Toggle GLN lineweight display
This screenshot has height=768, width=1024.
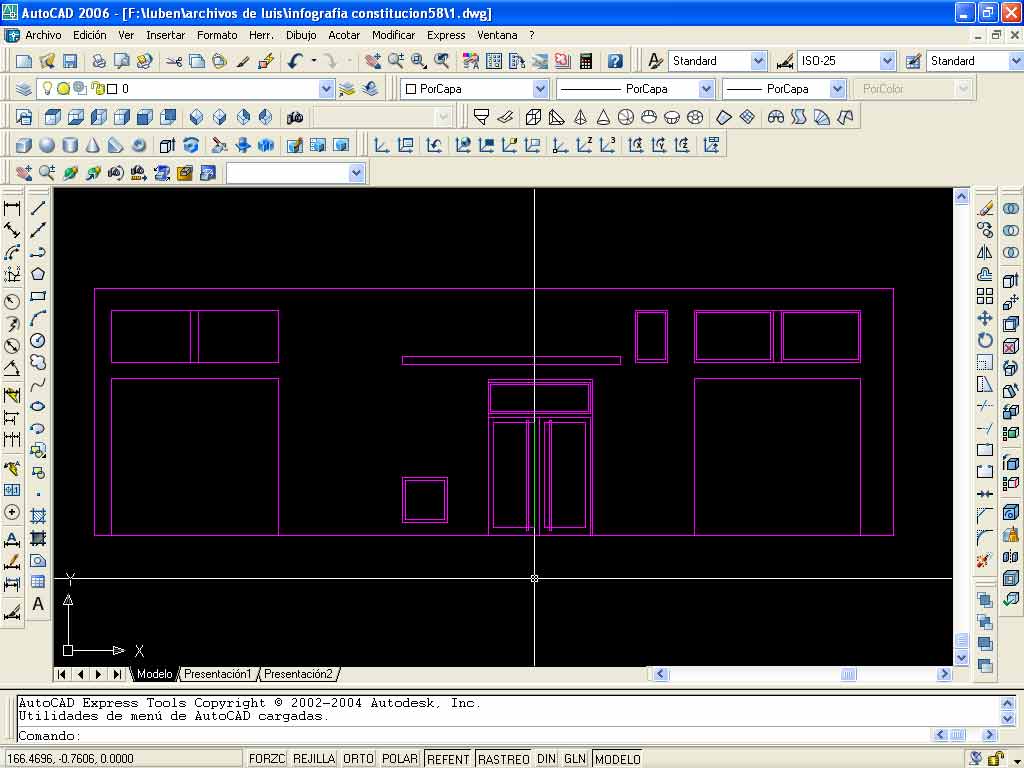point(575,759)
